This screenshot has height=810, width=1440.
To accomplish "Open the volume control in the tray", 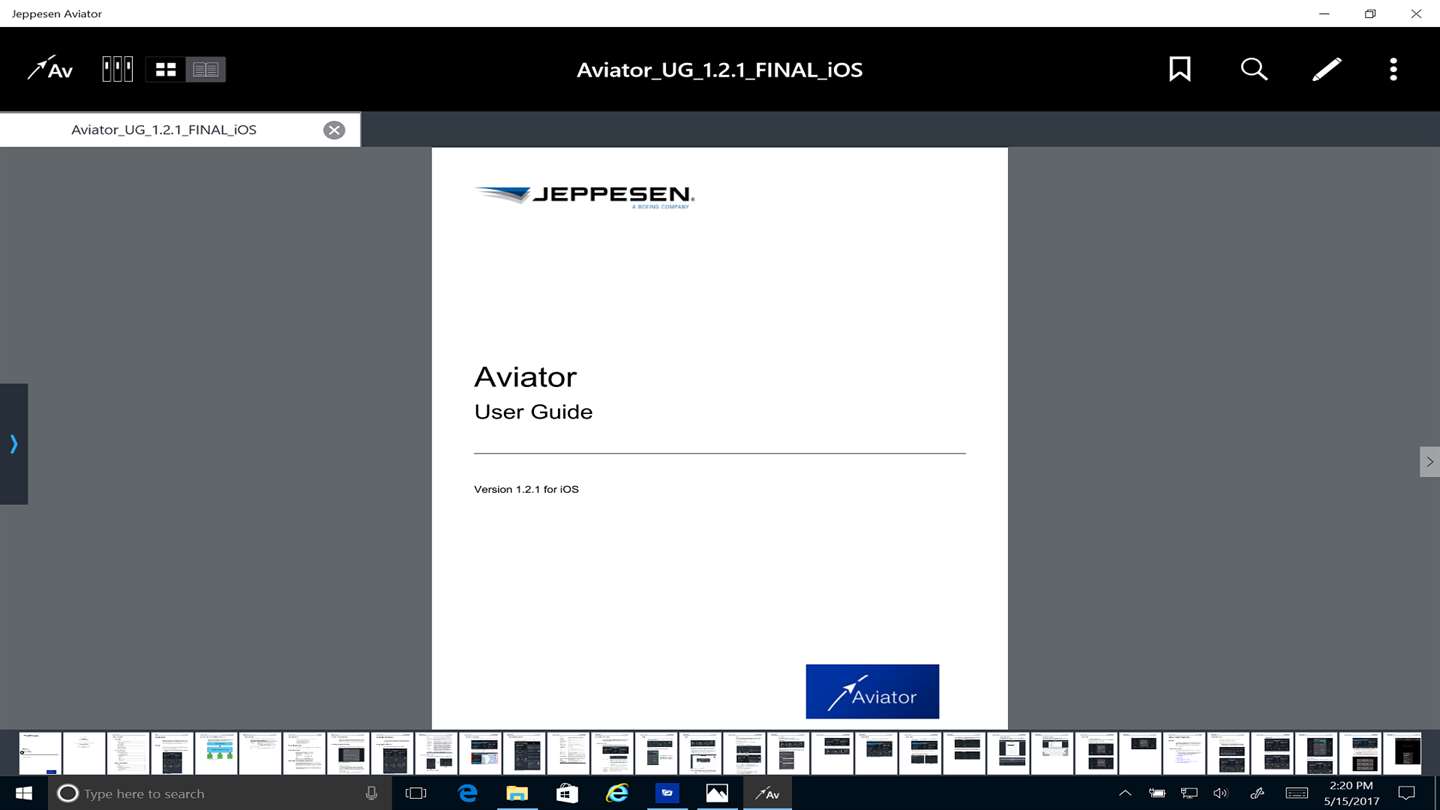I will [1220, 793].
